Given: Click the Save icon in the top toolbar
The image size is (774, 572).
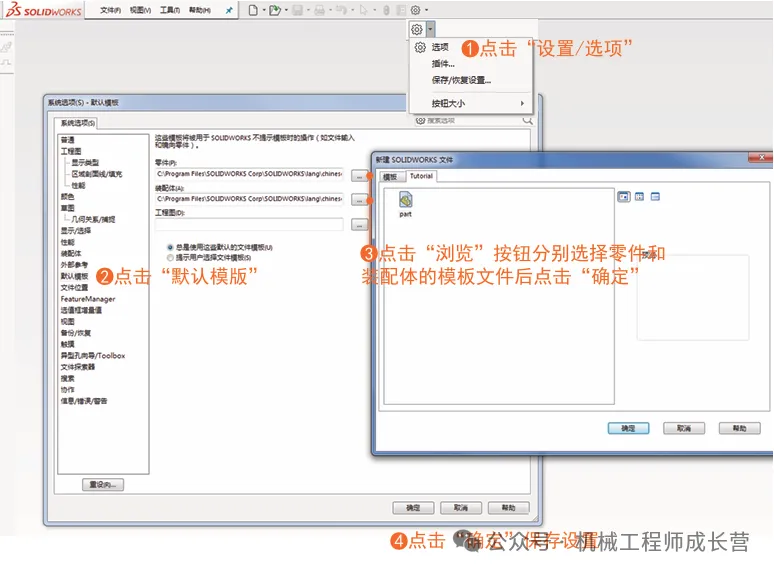Looking at the screenshot, I should [x=298, y=10].
